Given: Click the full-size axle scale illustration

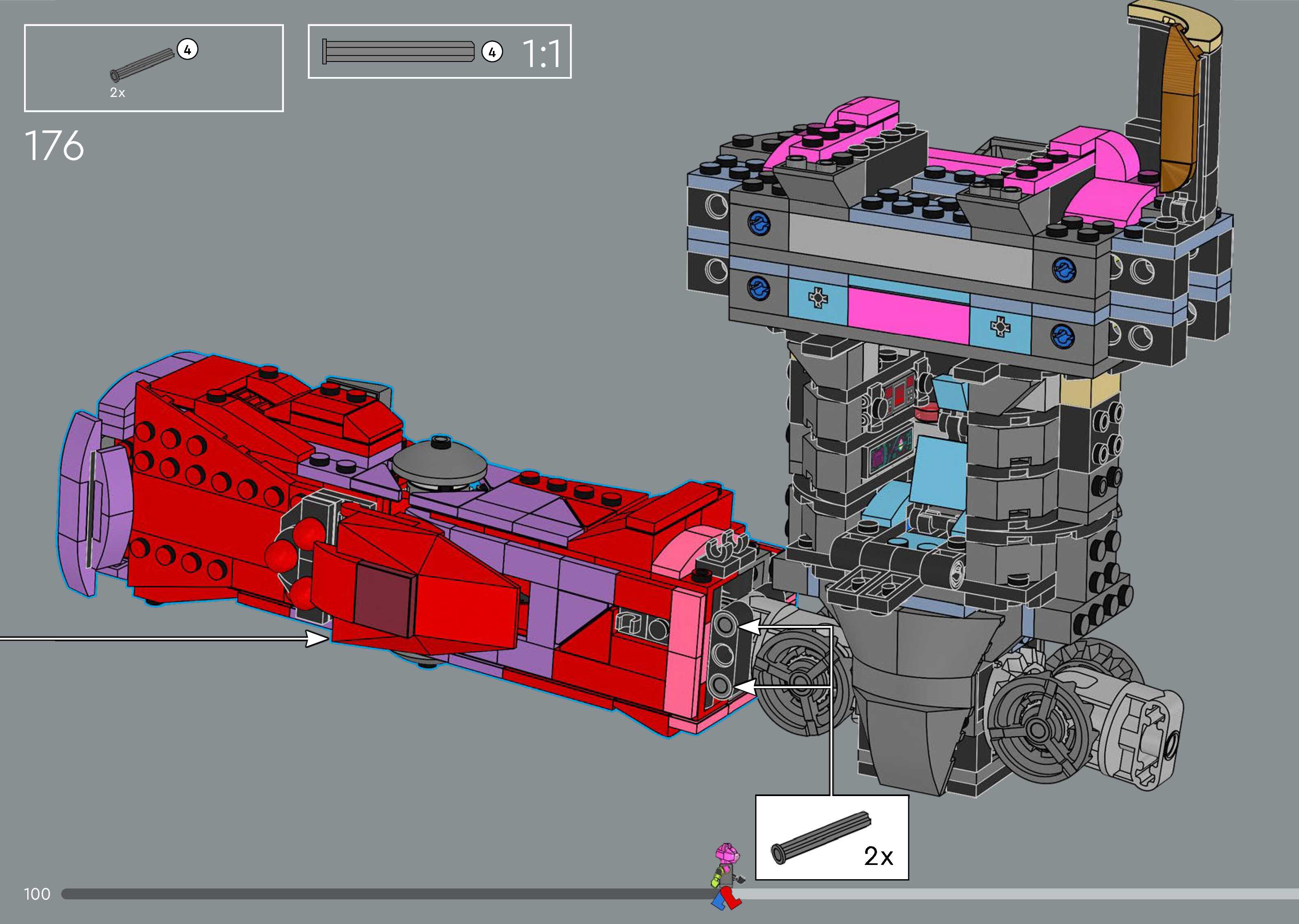Looking at the screenshot, I should coord(398,52).
